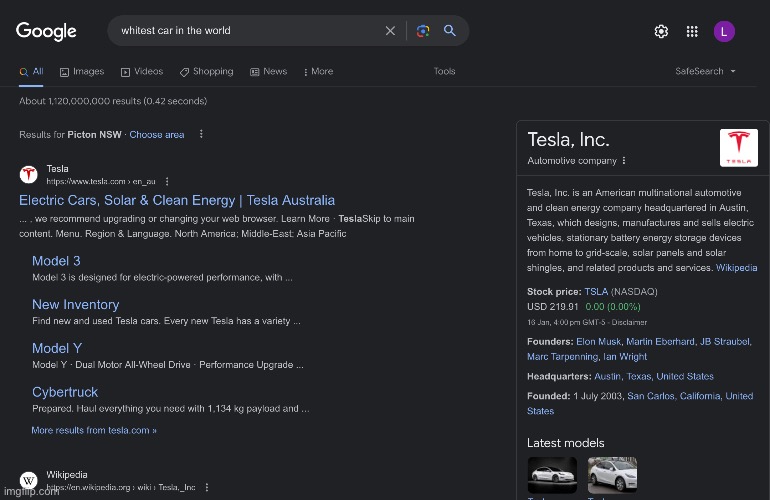This screenshot has height=500, width=770.
Task: Click the Elon Musk founder link
Action: click(598, 341)
